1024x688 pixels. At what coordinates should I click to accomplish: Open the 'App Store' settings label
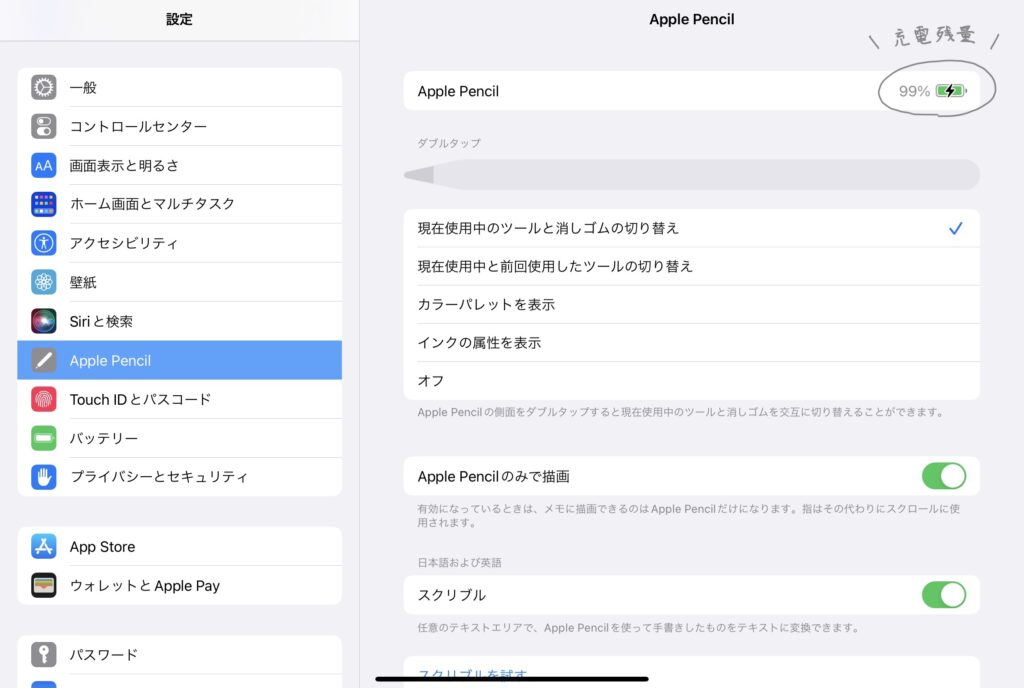tap(103, 546)
